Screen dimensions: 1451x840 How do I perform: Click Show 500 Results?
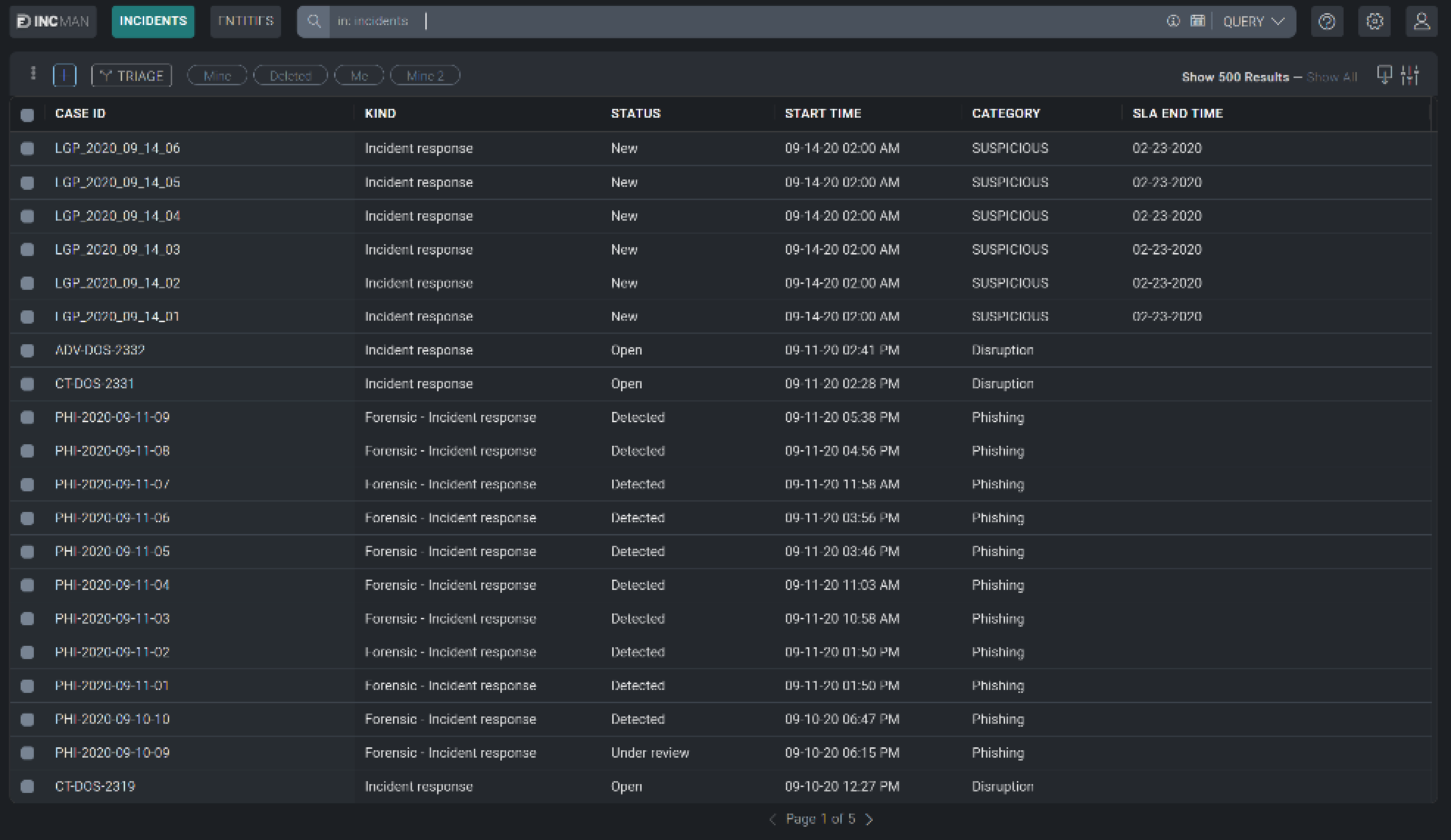click(x=1235, y=77)
